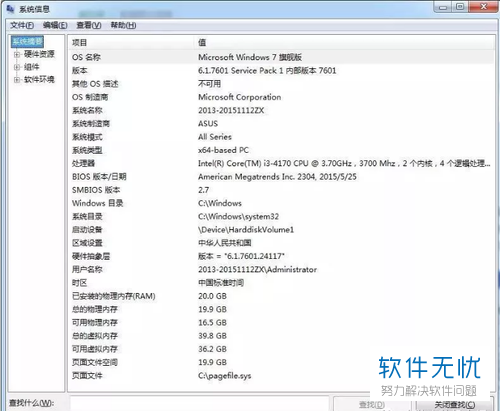Select the 组件 tree item
This screenshot has height=411, width=500.
(32, 67)
